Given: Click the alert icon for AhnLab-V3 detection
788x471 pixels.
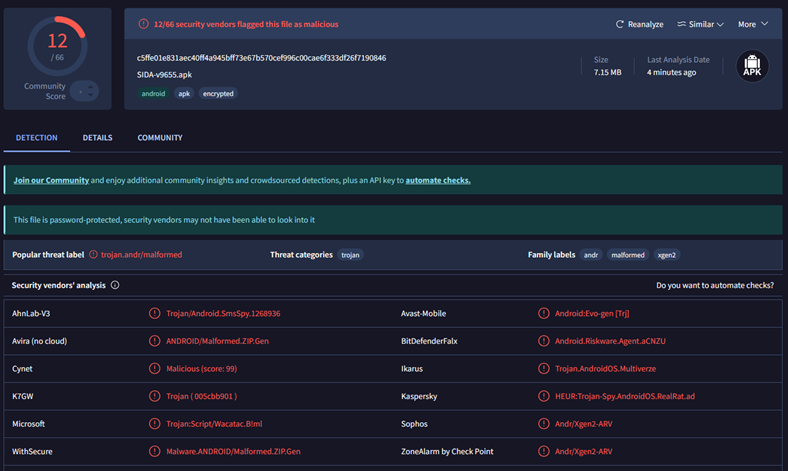Looking at the screenshot, I should tap(154, 313).
